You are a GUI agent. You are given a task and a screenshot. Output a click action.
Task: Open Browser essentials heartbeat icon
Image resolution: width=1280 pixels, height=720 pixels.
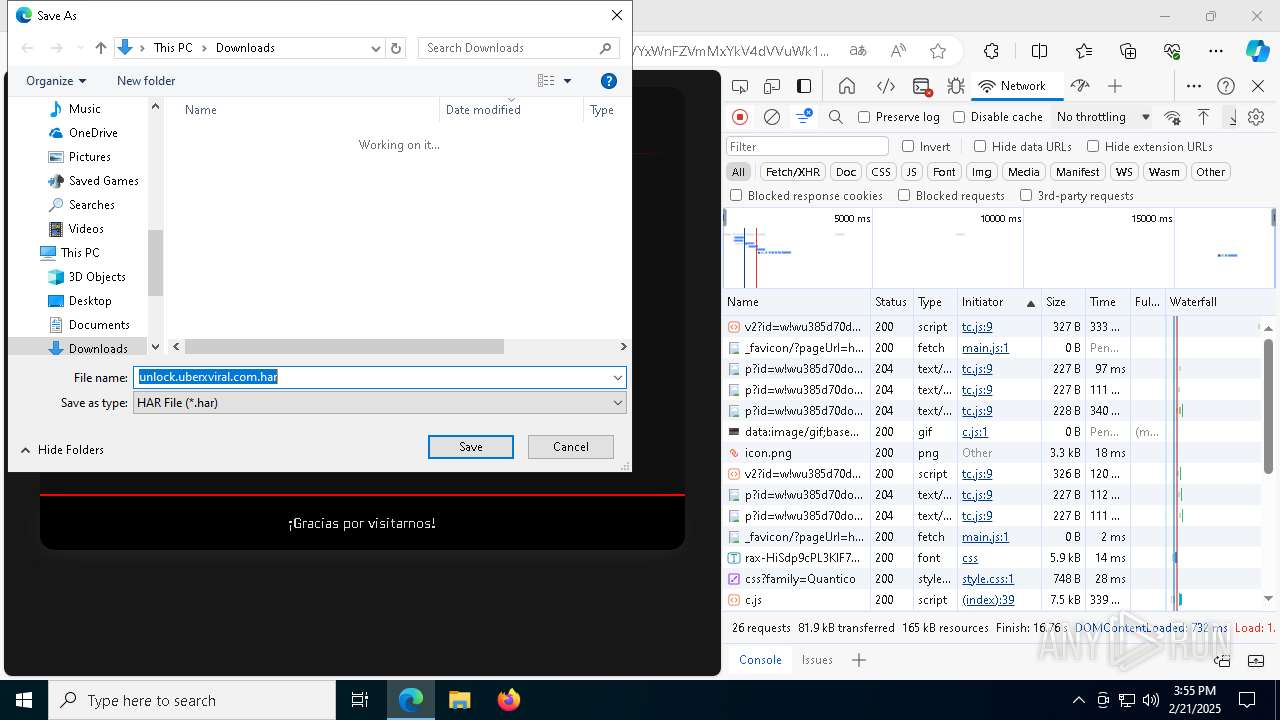[1172, 51]
